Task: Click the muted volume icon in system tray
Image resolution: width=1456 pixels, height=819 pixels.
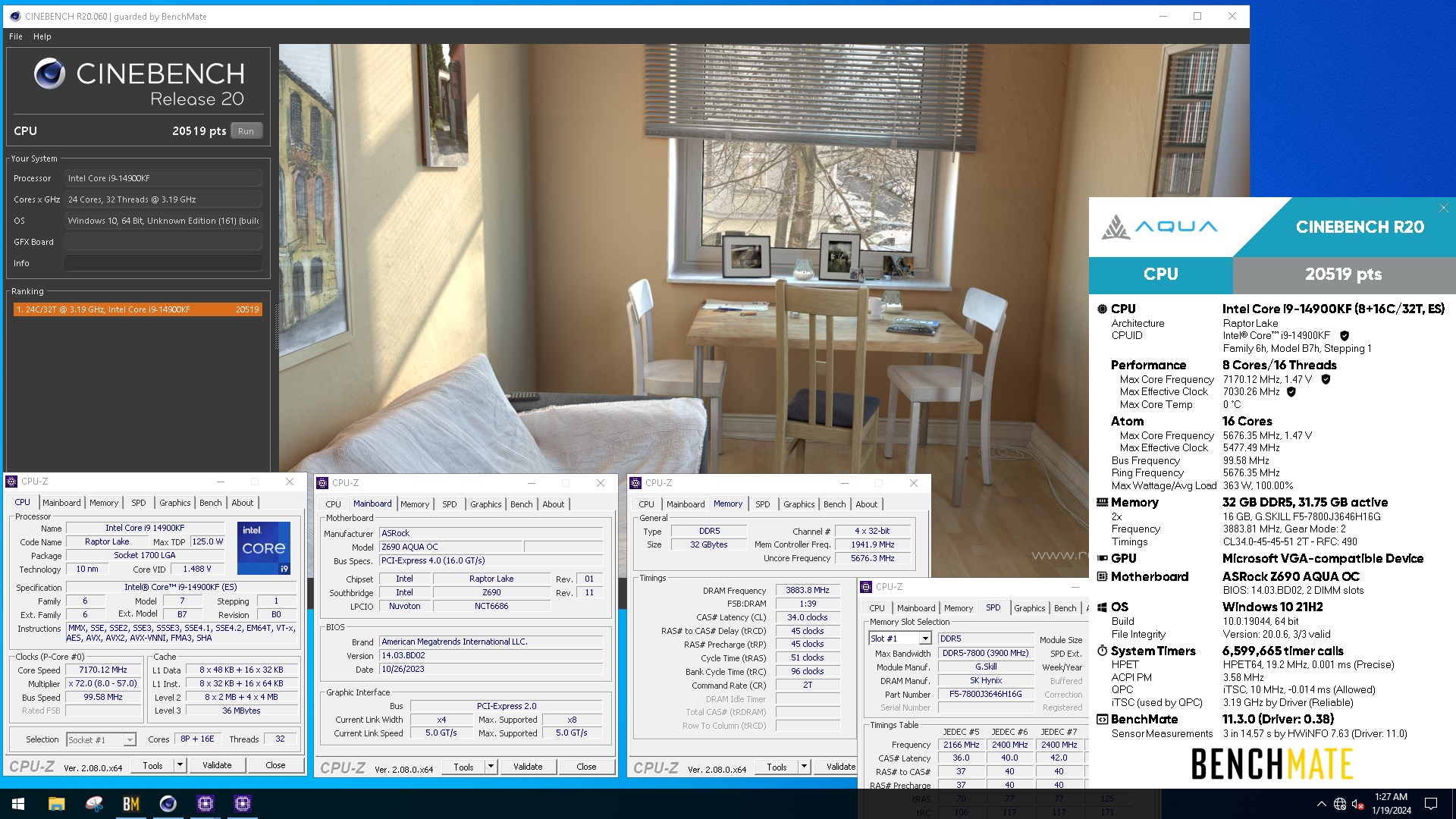Action: point(1358,804)
